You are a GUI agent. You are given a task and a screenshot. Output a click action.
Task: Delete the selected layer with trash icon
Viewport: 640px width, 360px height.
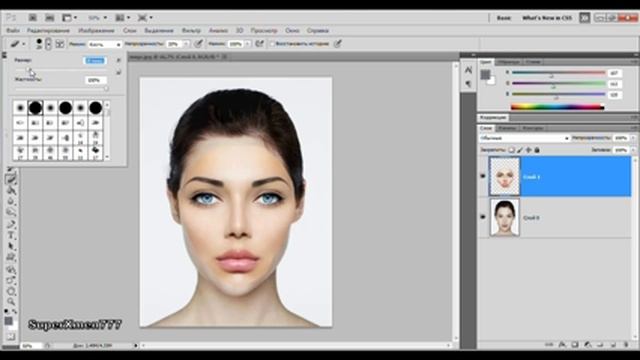pos(626,345)
